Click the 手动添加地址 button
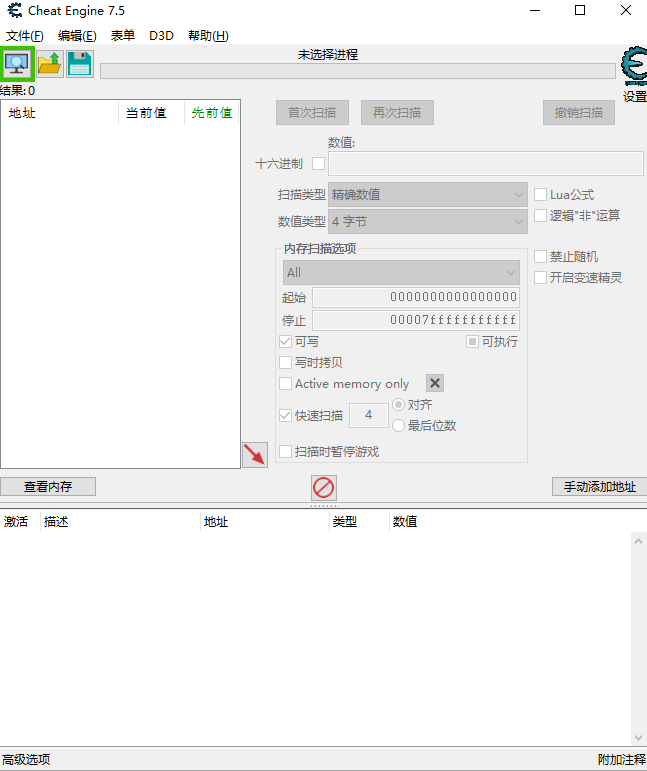Image resolution: width=647 pixels, height=771 pixels. pyautogui.click(x=599, y=487)
